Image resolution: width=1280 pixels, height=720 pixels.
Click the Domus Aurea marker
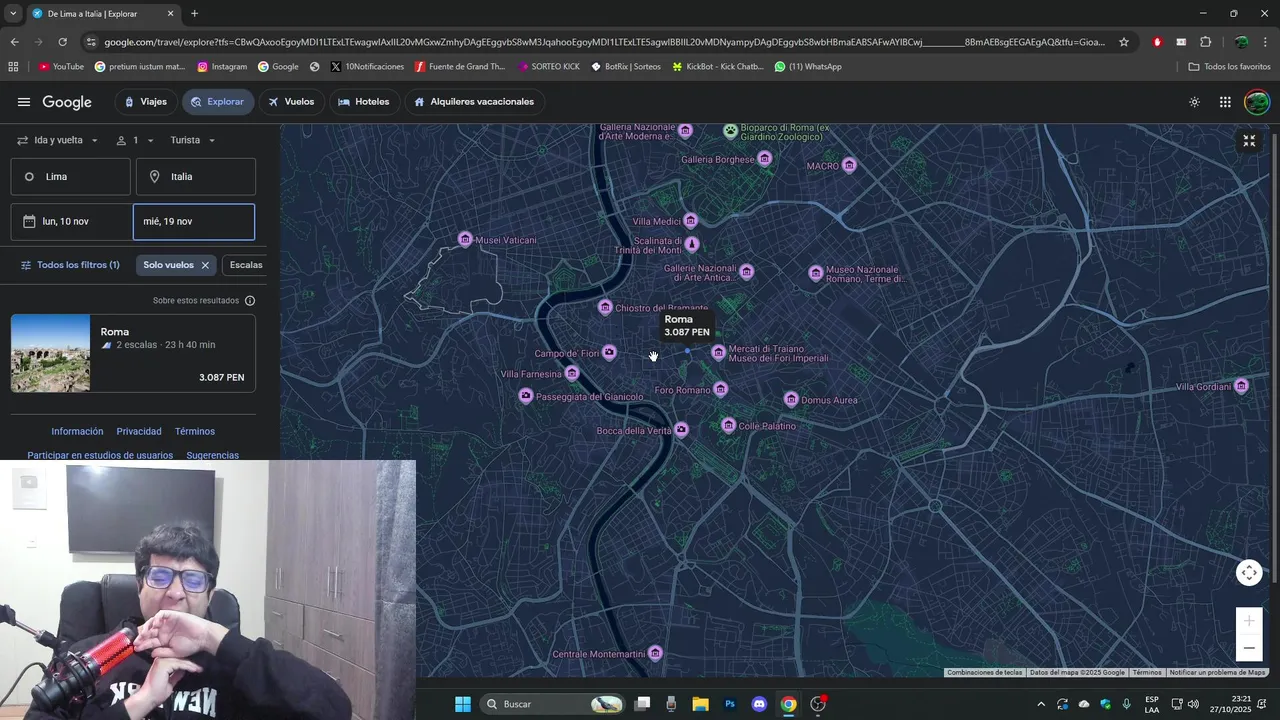791,400
